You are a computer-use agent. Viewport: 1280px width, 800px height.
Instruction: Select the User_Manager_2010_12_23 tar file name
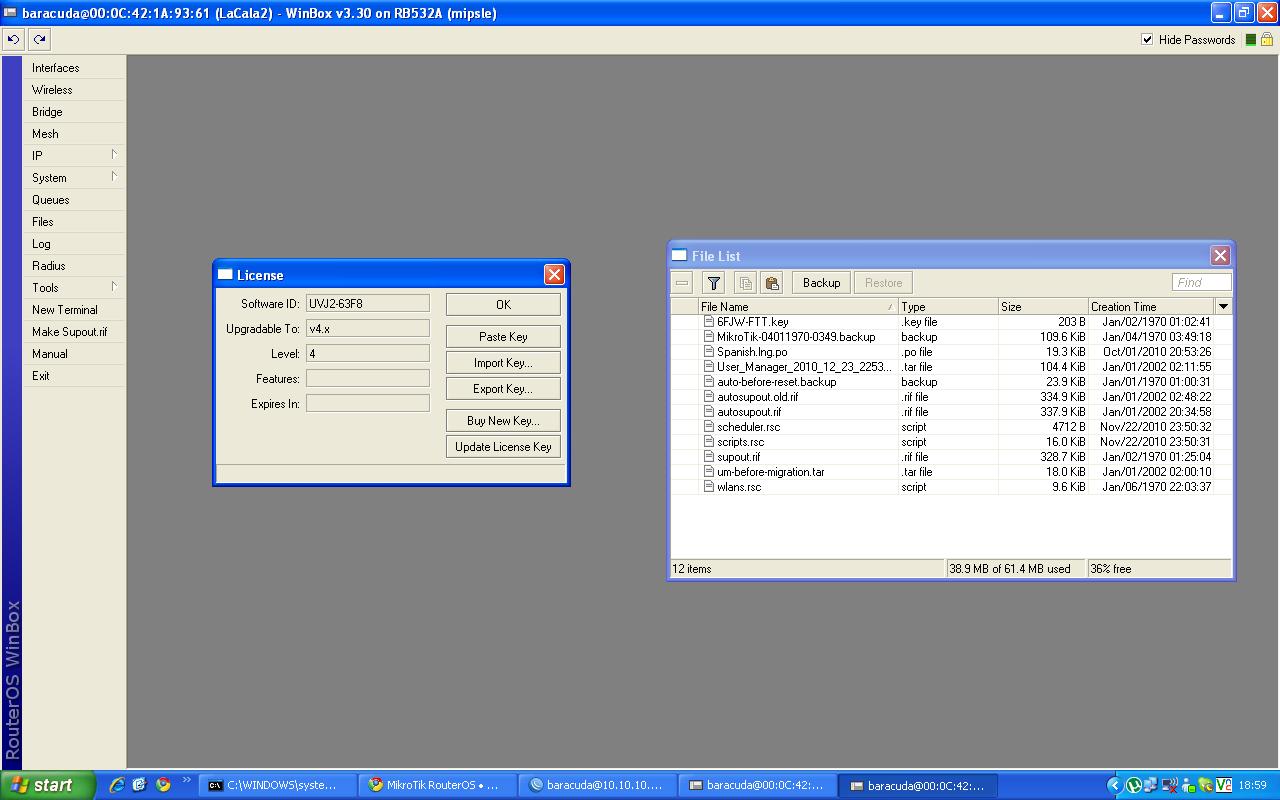click(x=804, y=367)
